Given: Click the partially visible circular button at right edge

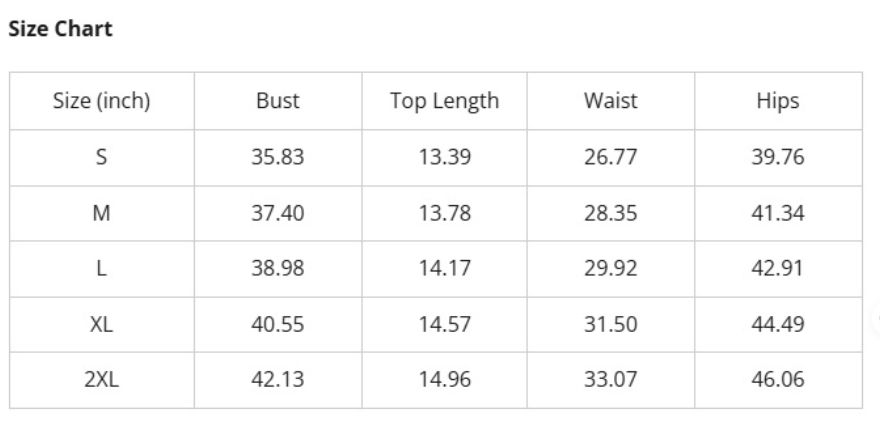Looking at the screenshot, I should click(877, 318).
